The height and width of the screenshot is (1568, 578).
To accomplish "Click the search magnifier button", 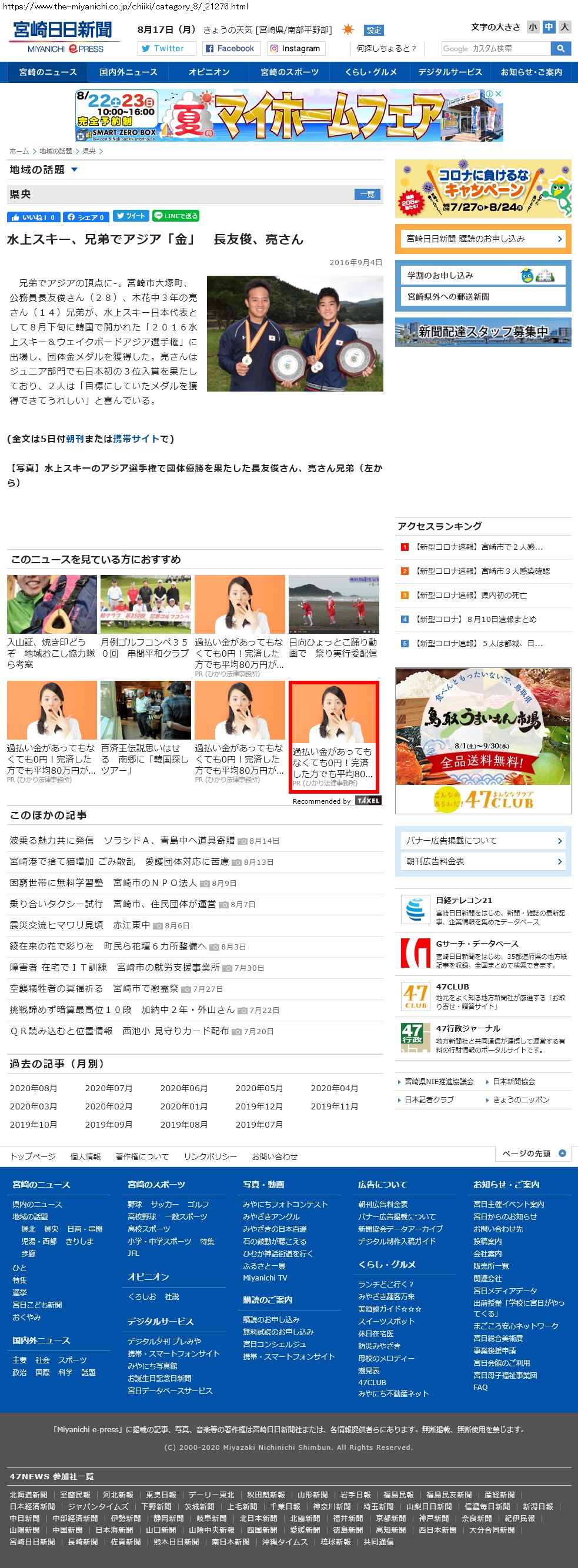I will pos(560,49).
